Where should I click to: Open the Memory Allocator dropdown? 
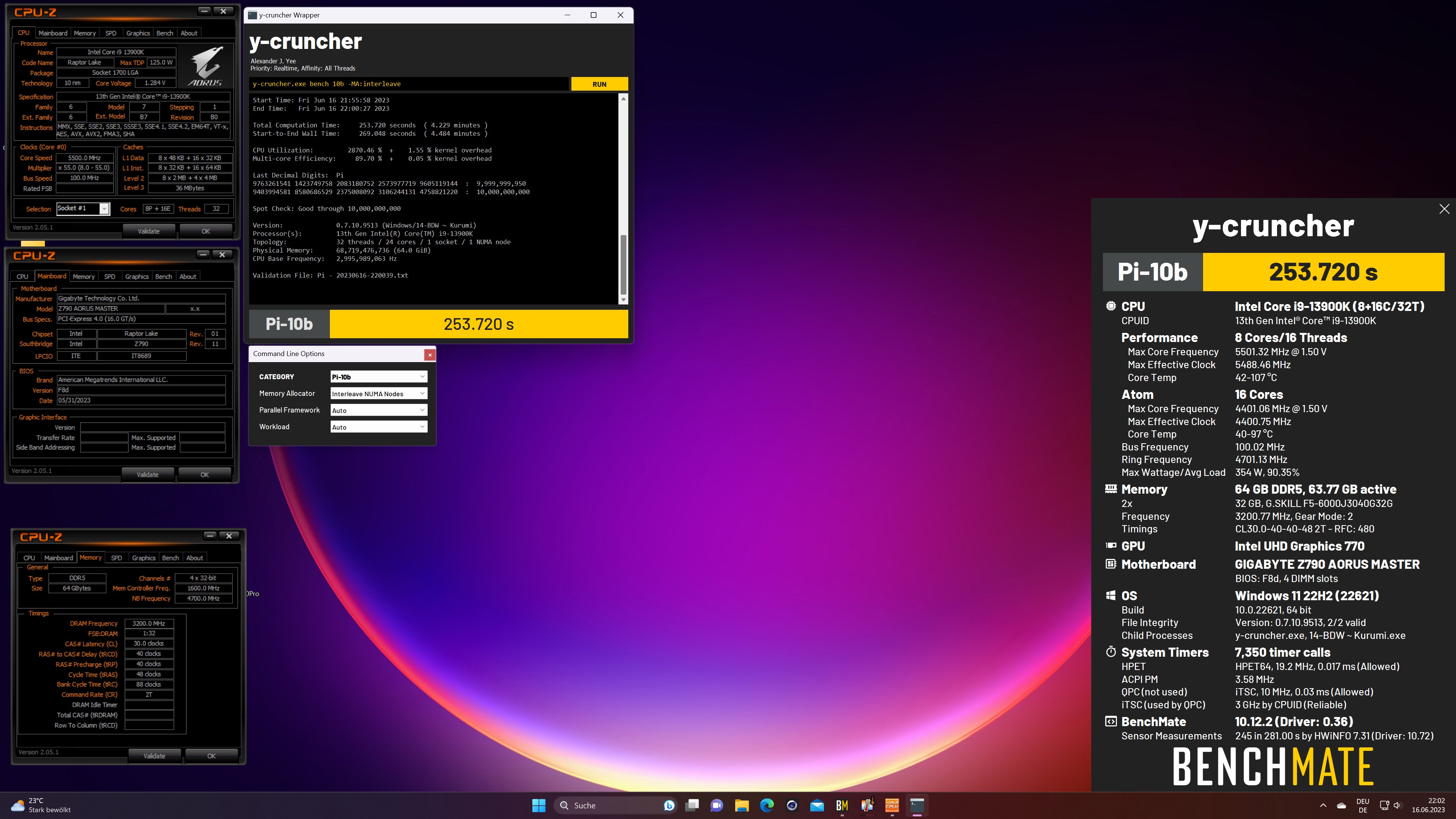pos(379,394)
